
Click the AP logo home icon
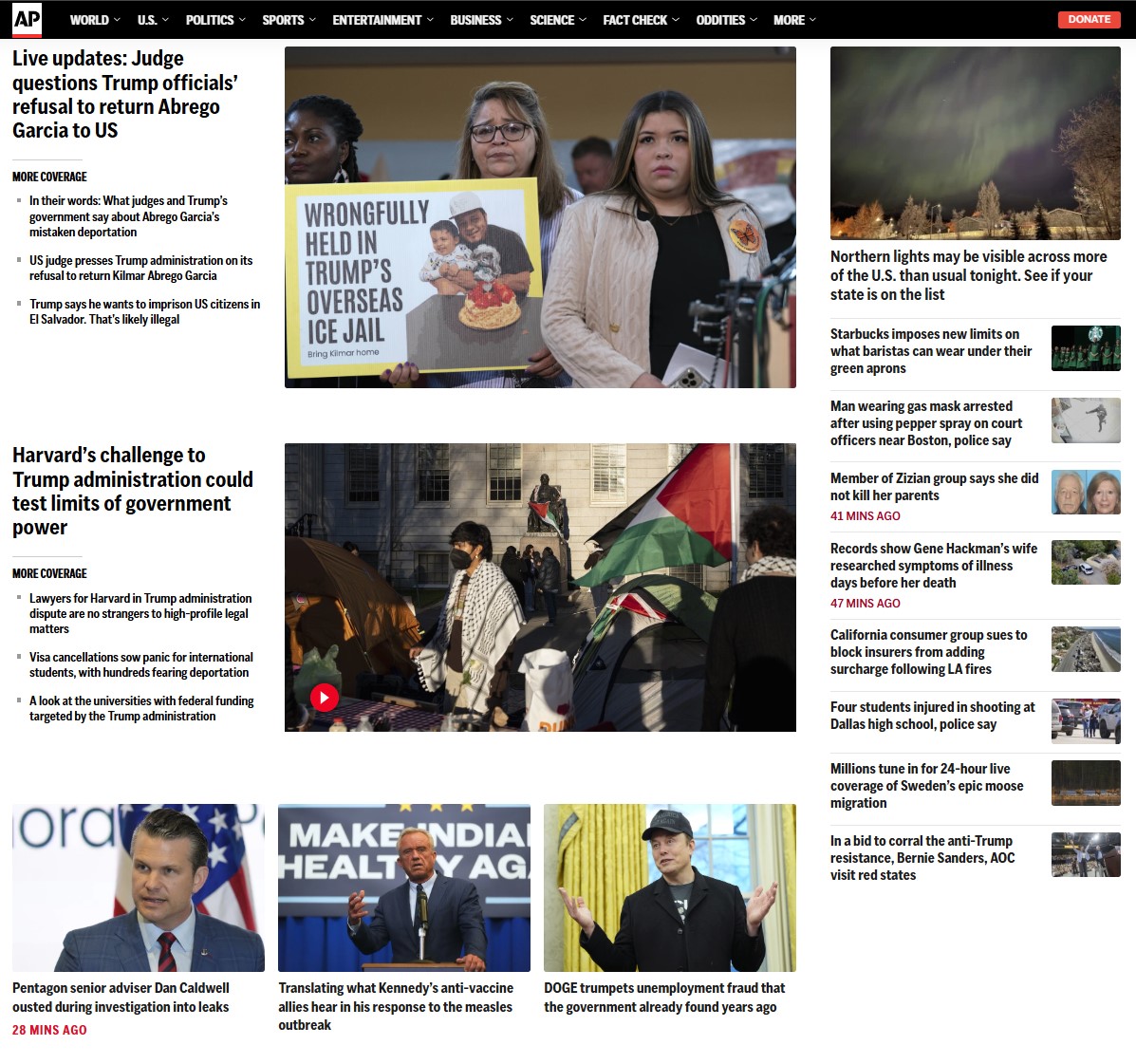[27, 20]
